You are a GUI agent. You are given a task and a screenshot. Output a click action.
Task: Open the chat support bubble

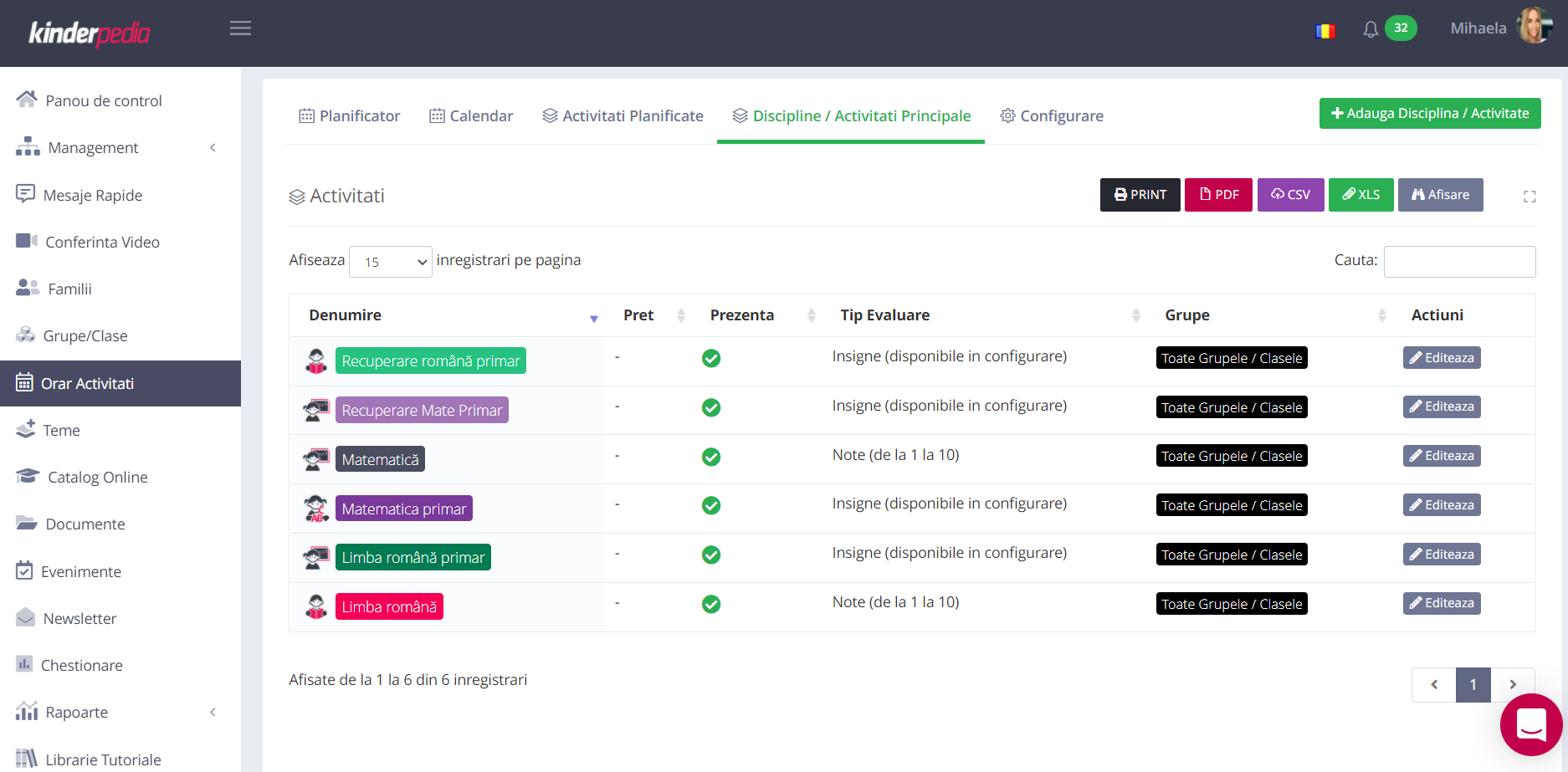click(x=1530, y=724)
